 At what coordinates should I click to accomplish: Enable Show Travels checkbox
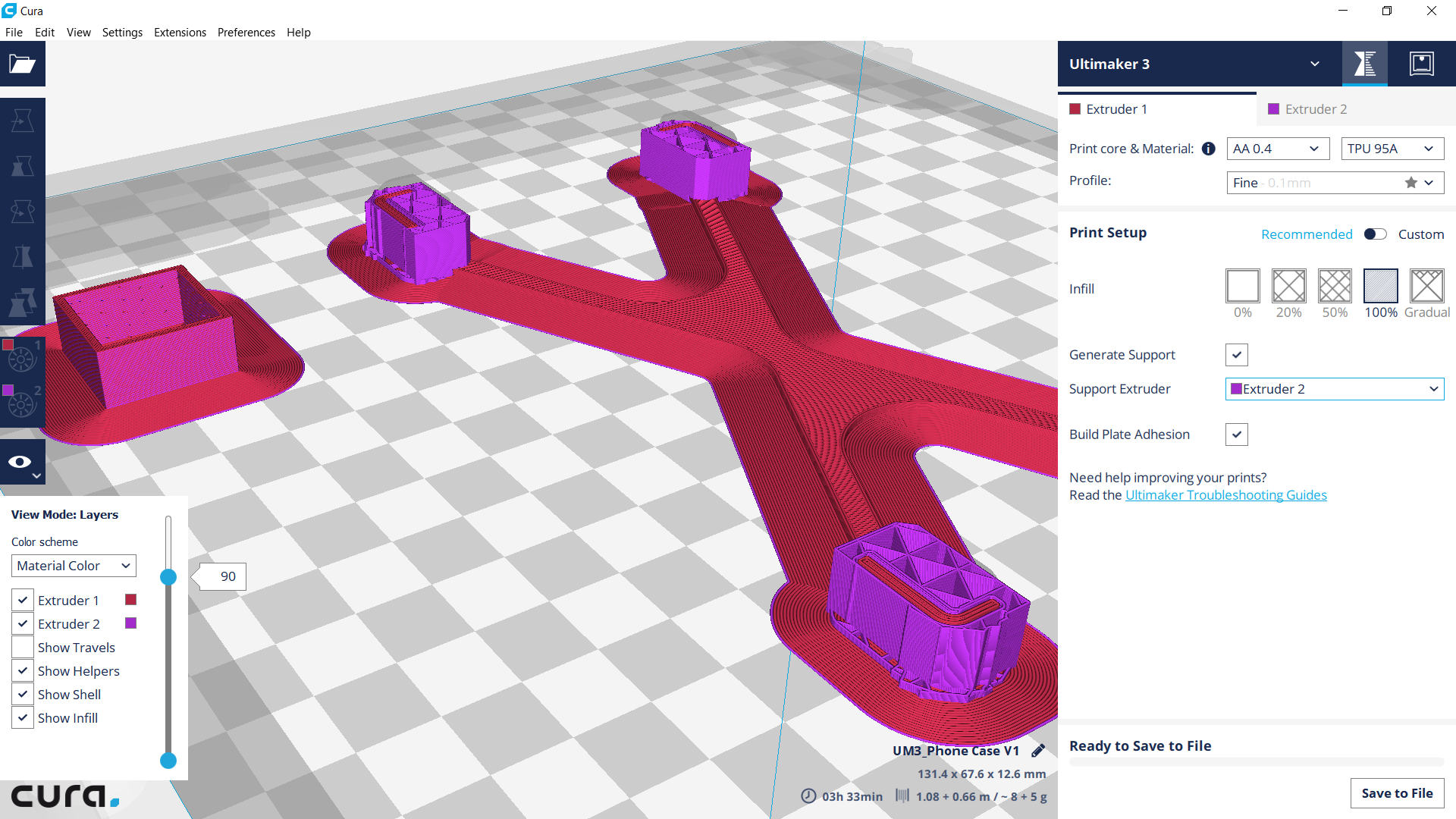coord(23,647)
